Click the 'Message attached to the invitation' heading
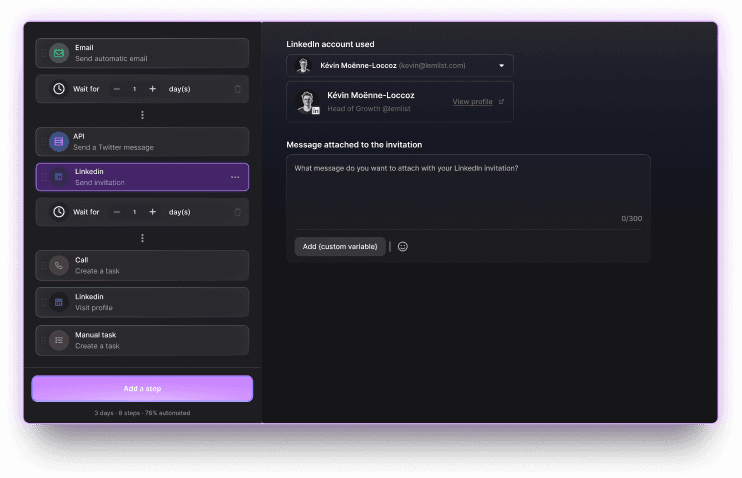 [x=354, y=145]
